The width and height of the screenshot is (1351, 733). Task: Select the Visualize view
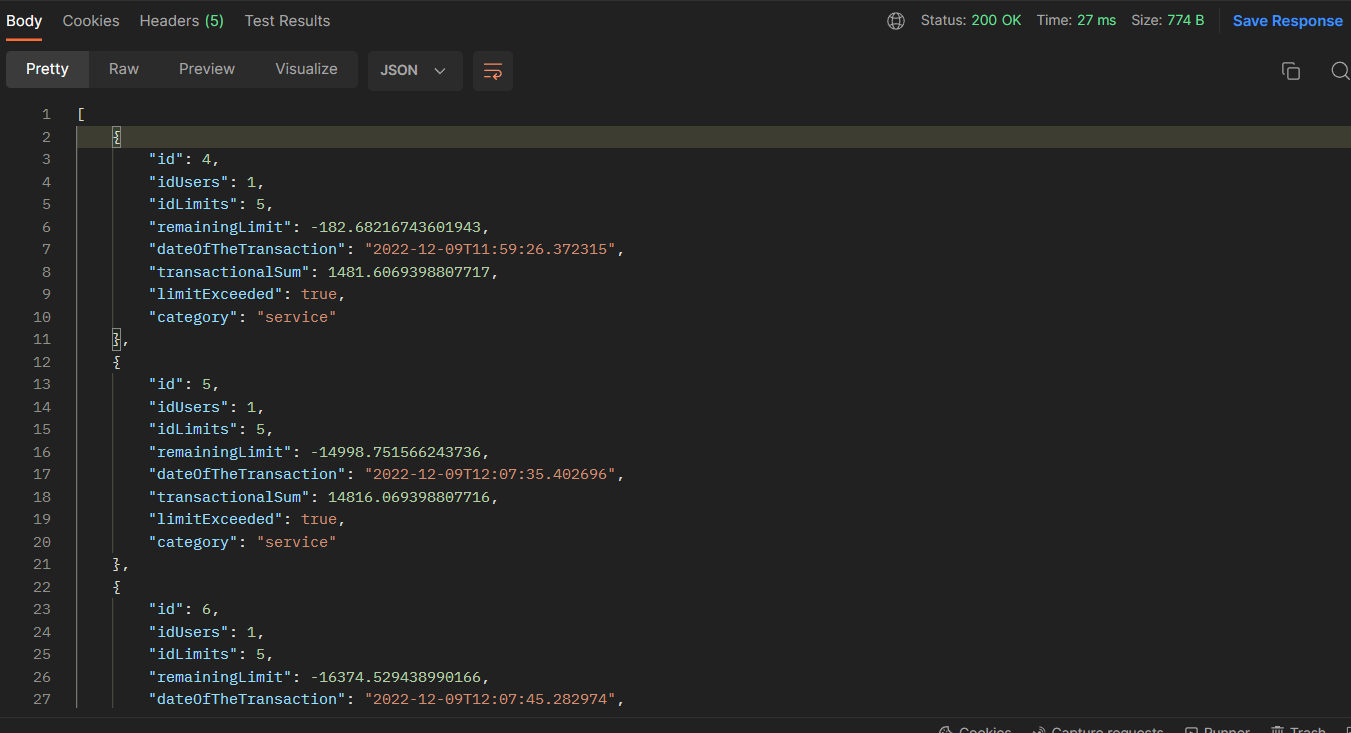306,69
